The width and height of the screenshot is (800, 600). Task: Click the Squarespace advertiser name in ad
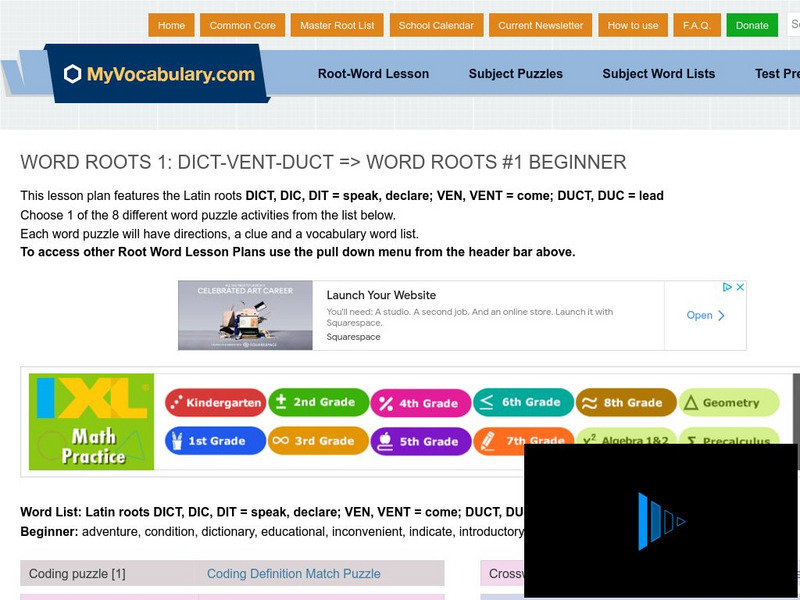click(x=353, y=337)
